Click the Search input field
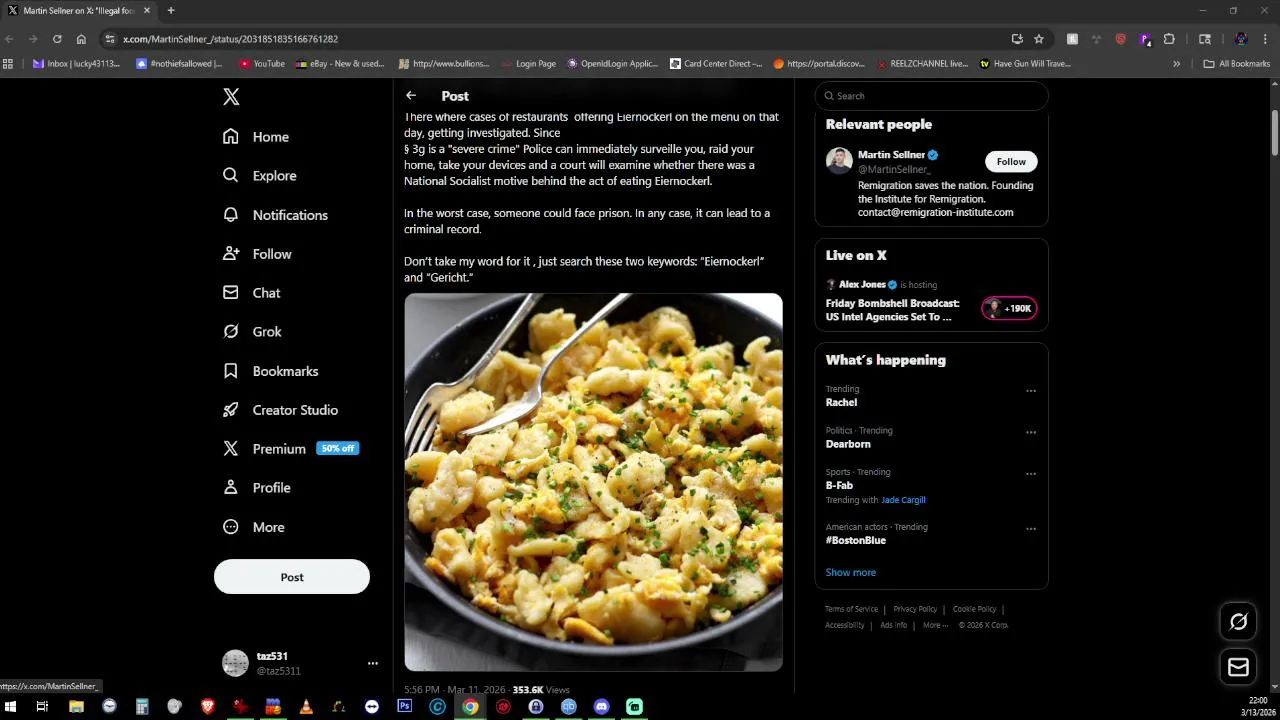Viewport: 1280px width, 720px height. coord(932,96)
